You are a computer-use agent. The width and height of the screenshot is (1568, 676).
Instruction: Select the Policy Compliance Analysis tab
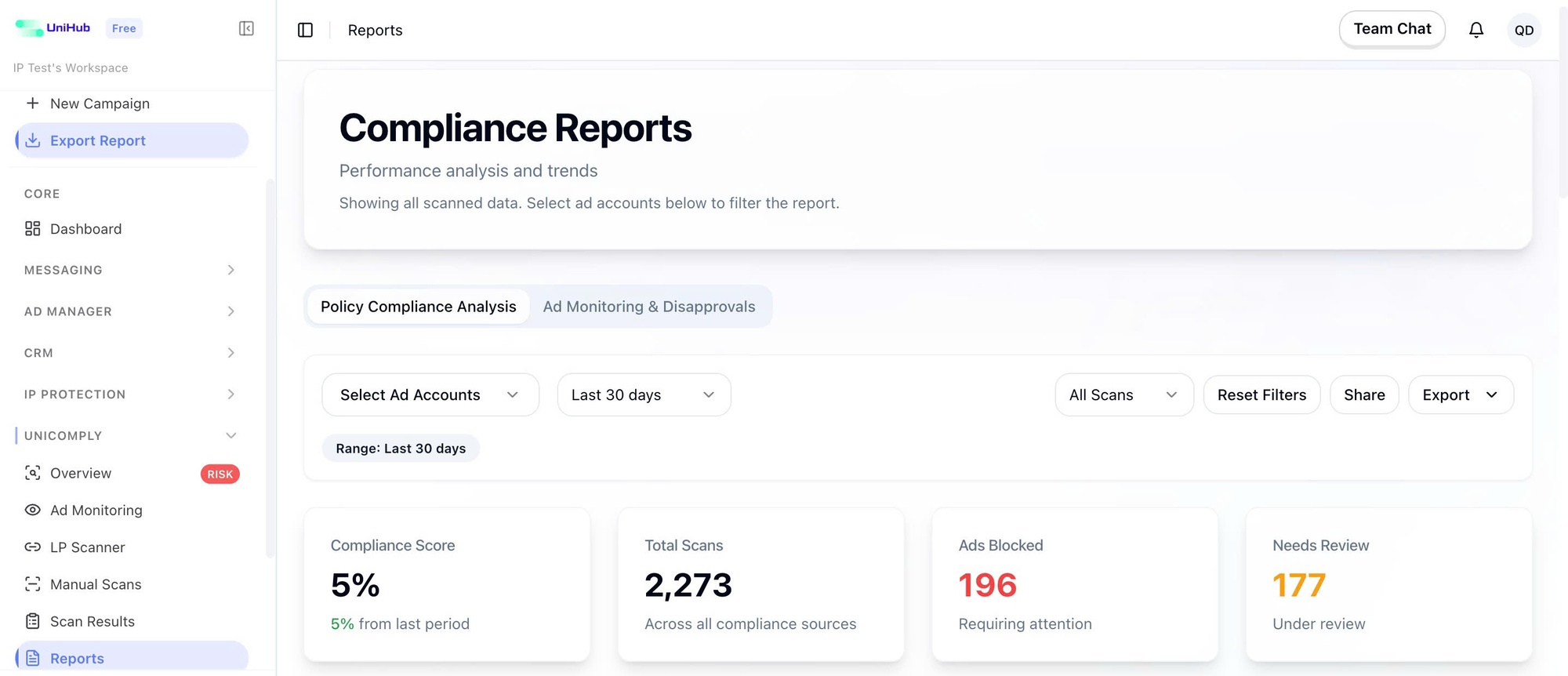point(418,307)
